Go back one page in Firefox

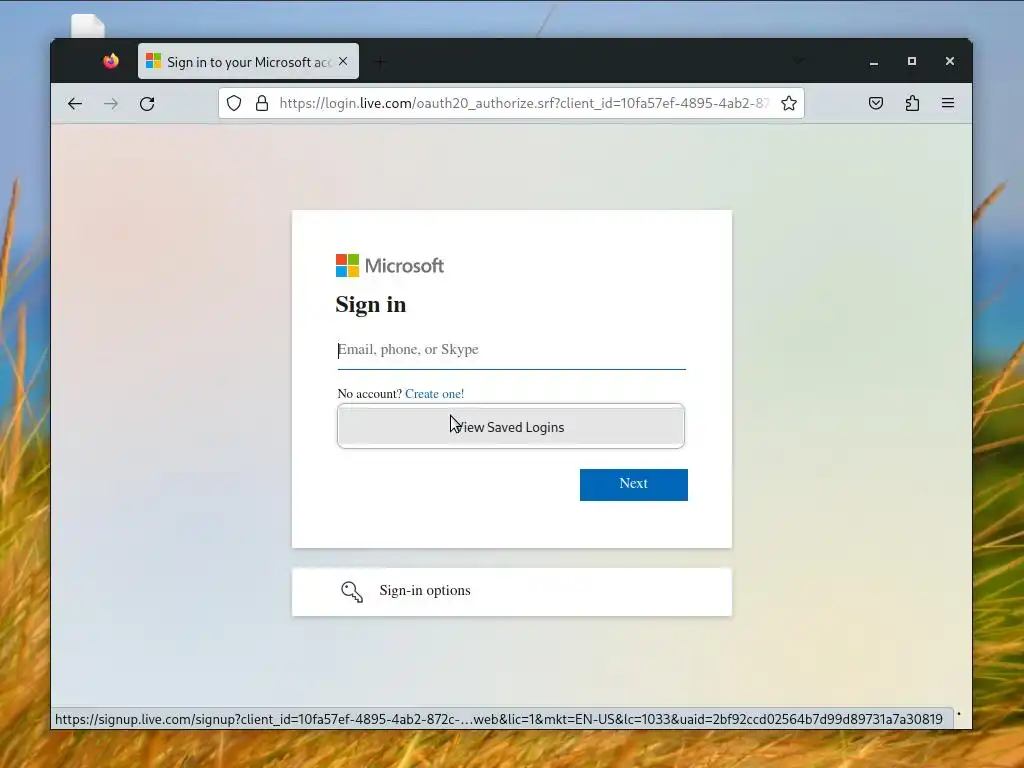point(74,103)
